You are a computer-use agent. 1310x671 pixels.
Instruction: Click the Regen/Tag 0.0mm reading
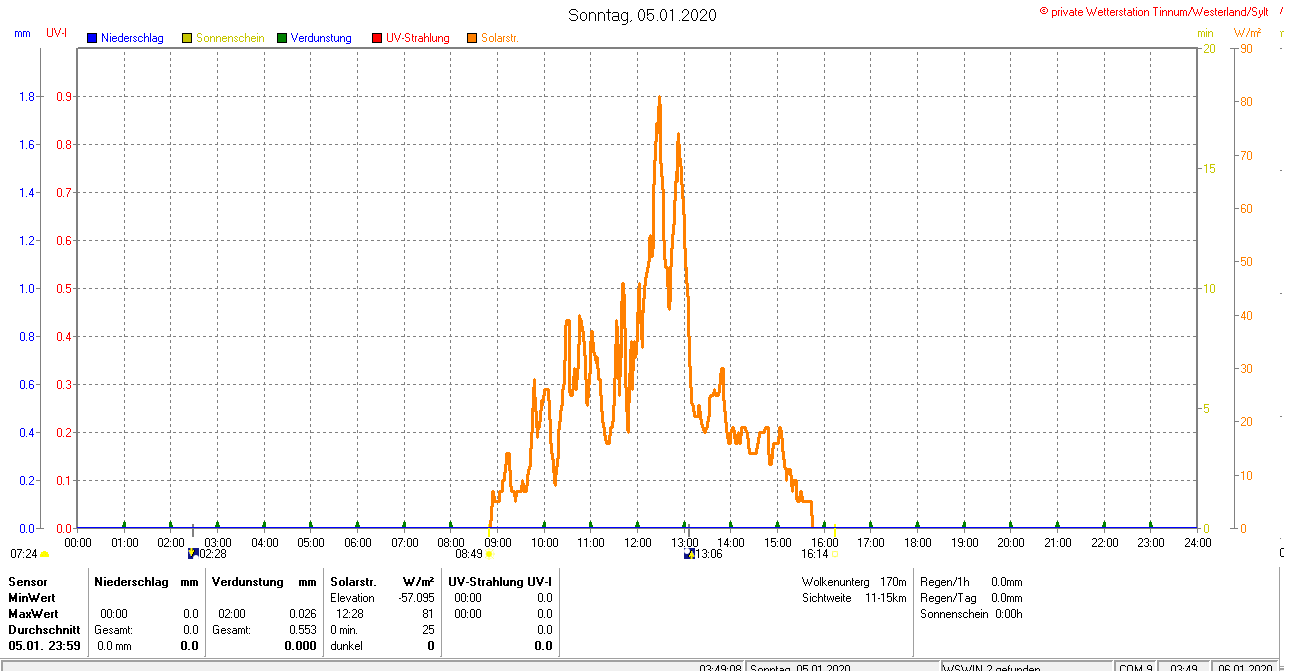pyautogui.click(x=971, y=598)
